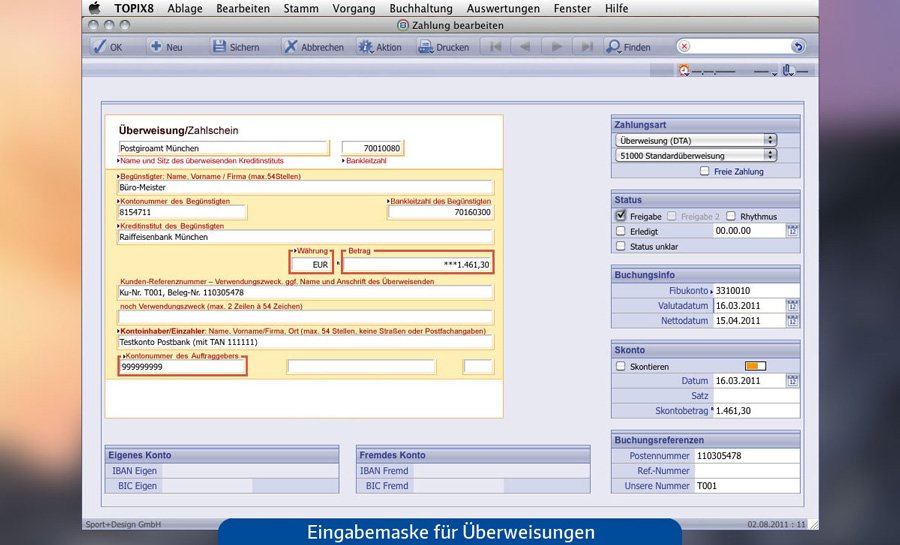Check the Status unklar box
The width and height of the screenshot is (900, 545).
coord(620,246)
